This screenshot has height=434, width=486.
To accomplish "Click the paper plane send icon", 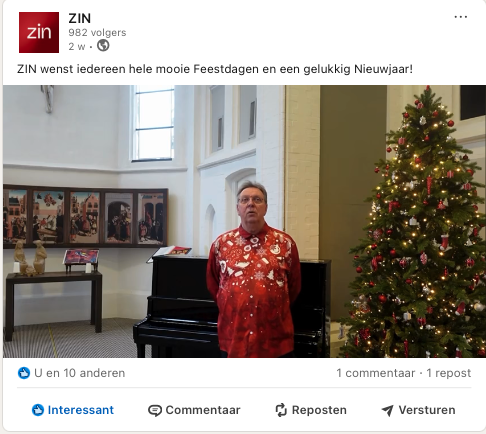I will [387, 411].
